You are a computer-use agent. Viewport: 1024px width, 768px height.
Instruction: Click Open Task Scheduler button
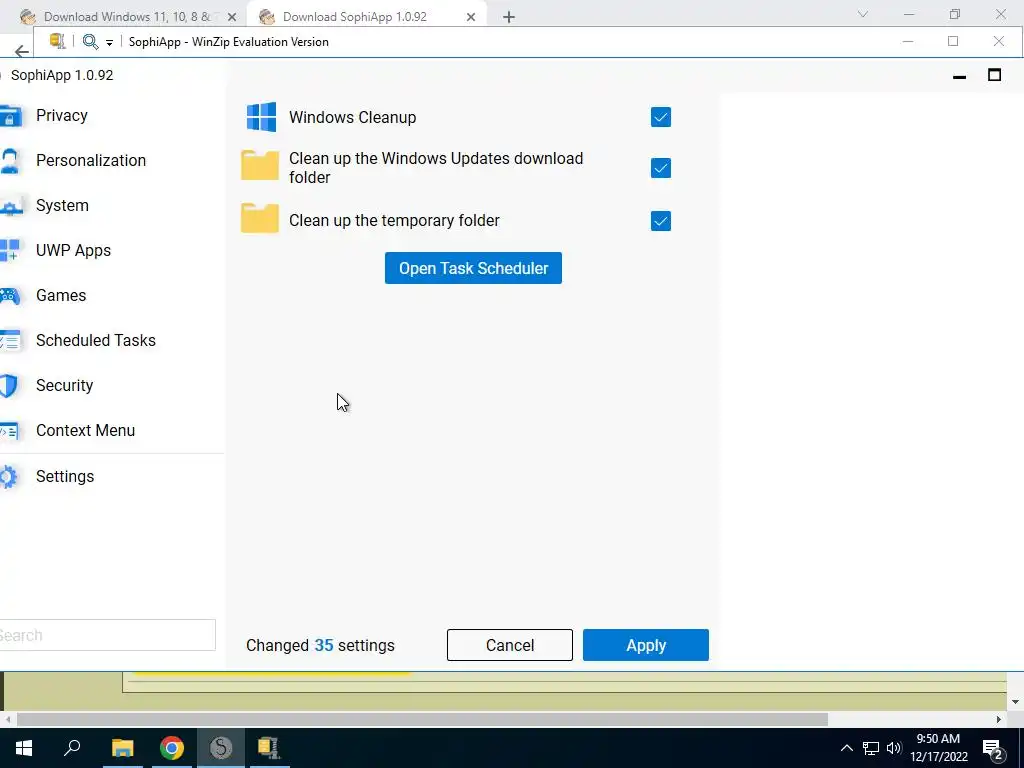pos(473,268)
